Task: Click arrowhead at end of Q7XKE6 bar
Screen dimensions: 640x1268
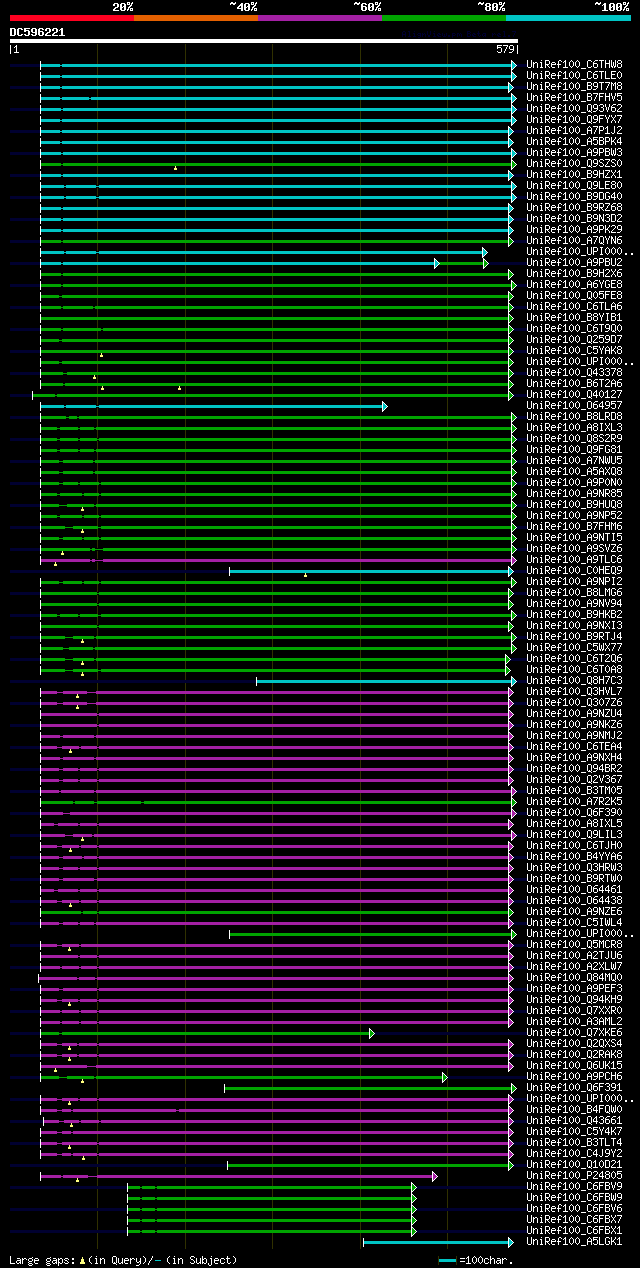Action: point(372,1033)
